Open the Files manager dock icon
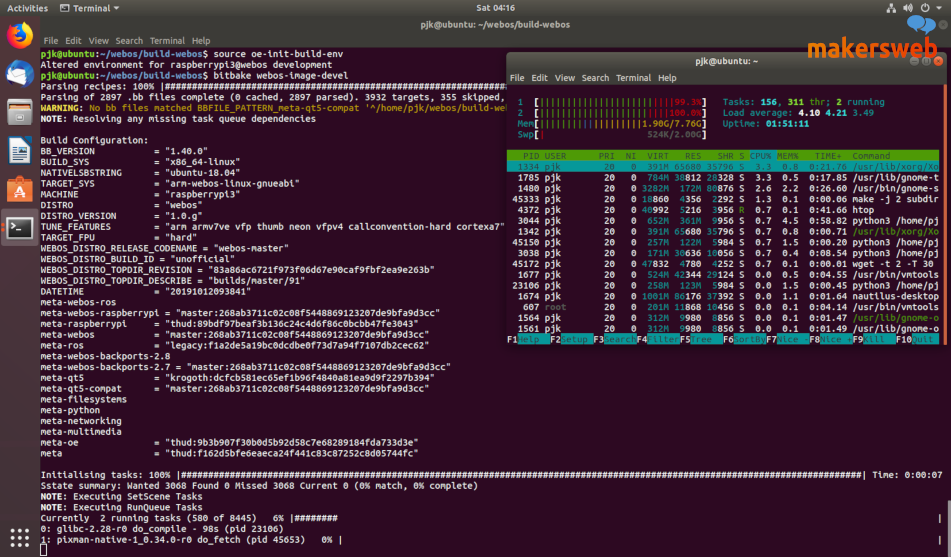This screenshot has height=557, width=951. tap(19, 112)
